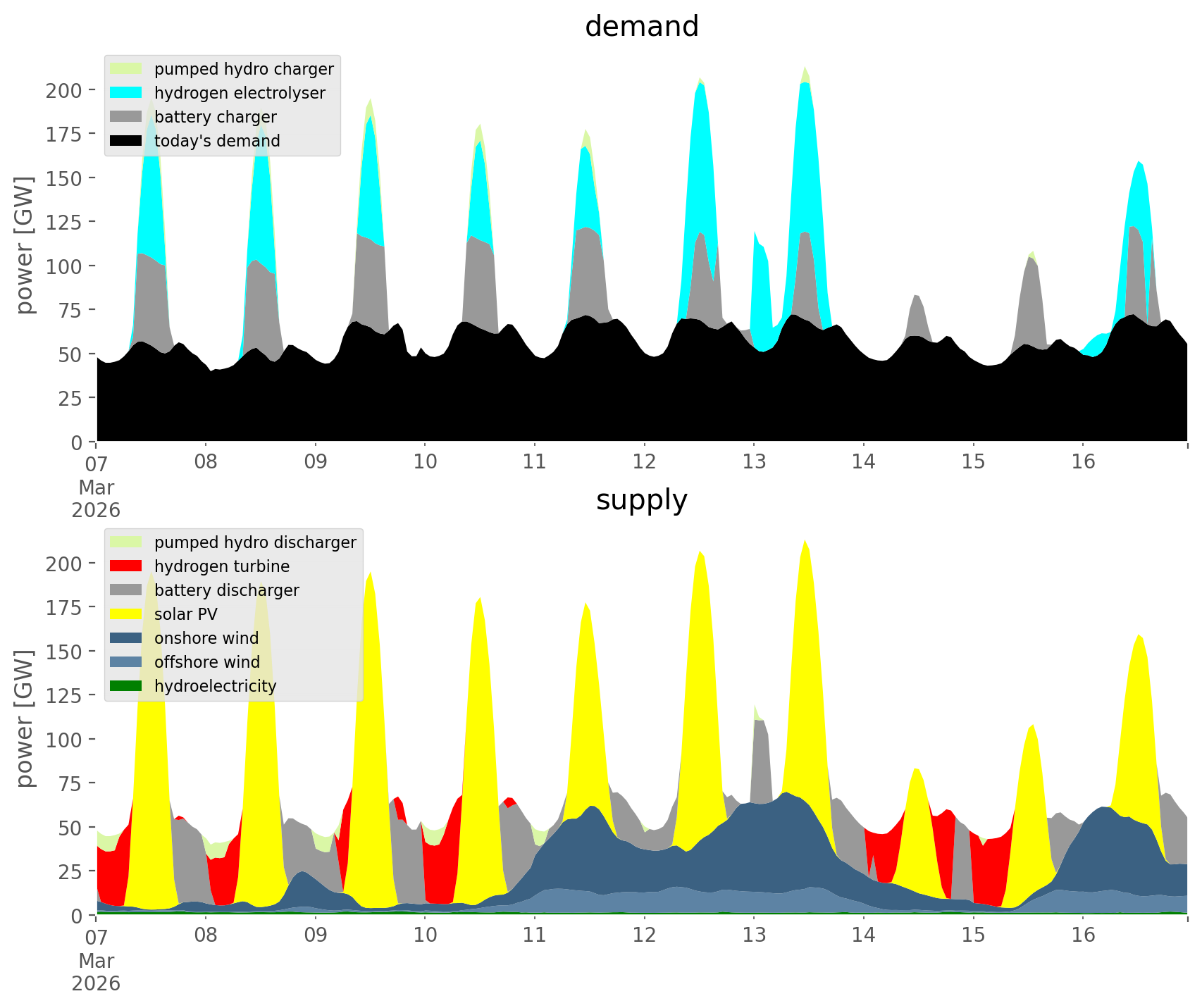Click the battery discharger legend label

226,590
